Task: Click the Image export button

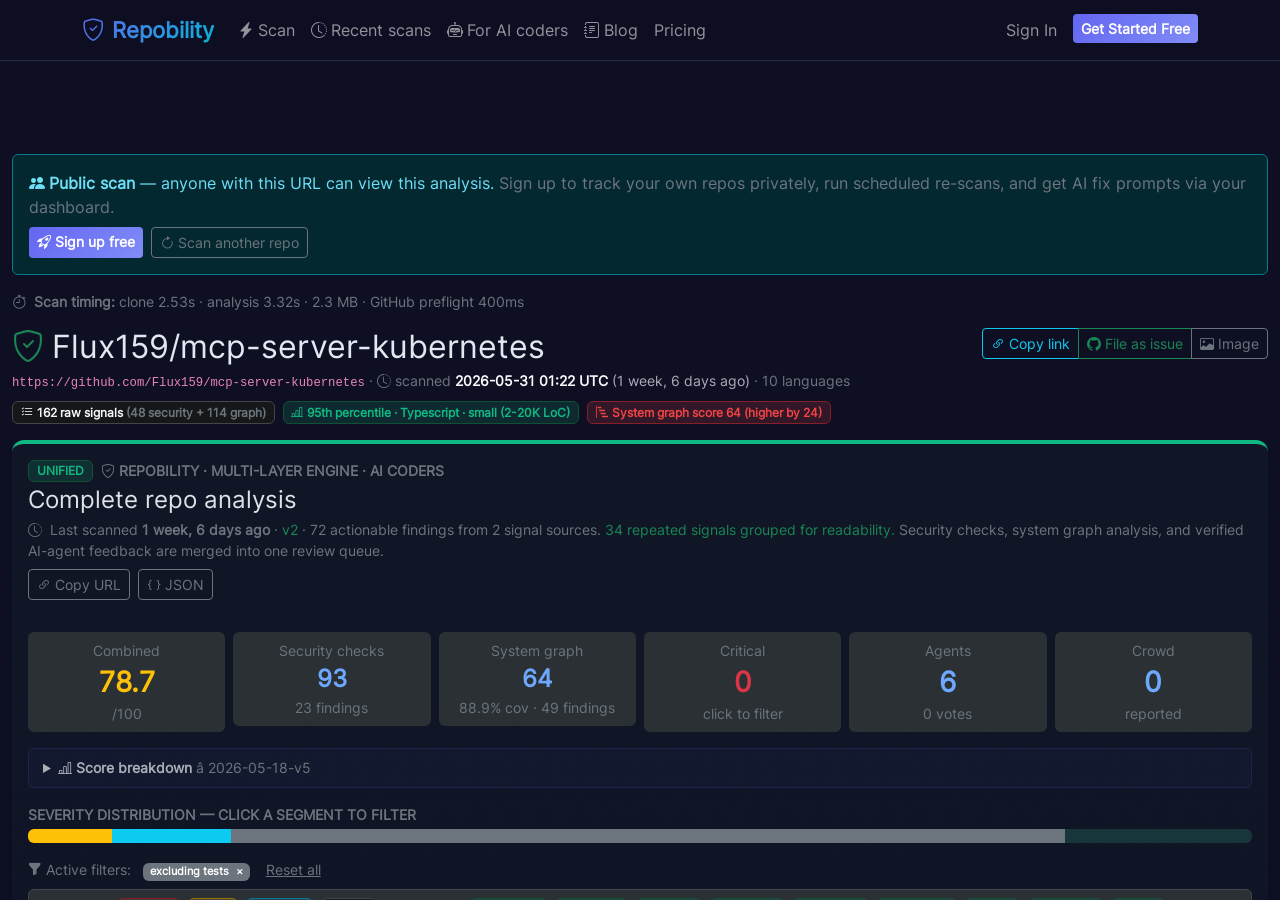Action: click(x=1229, y=343)
